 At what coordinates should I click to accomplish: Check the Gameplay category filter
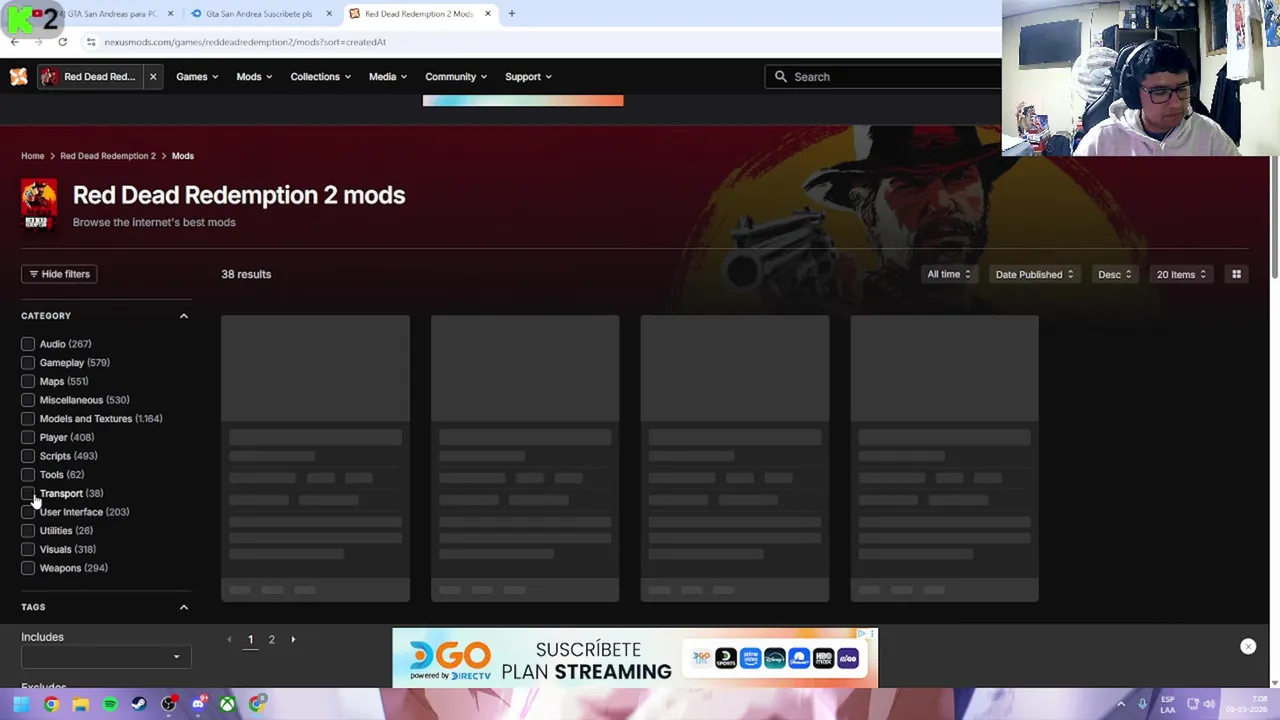[x=28, y=363]
